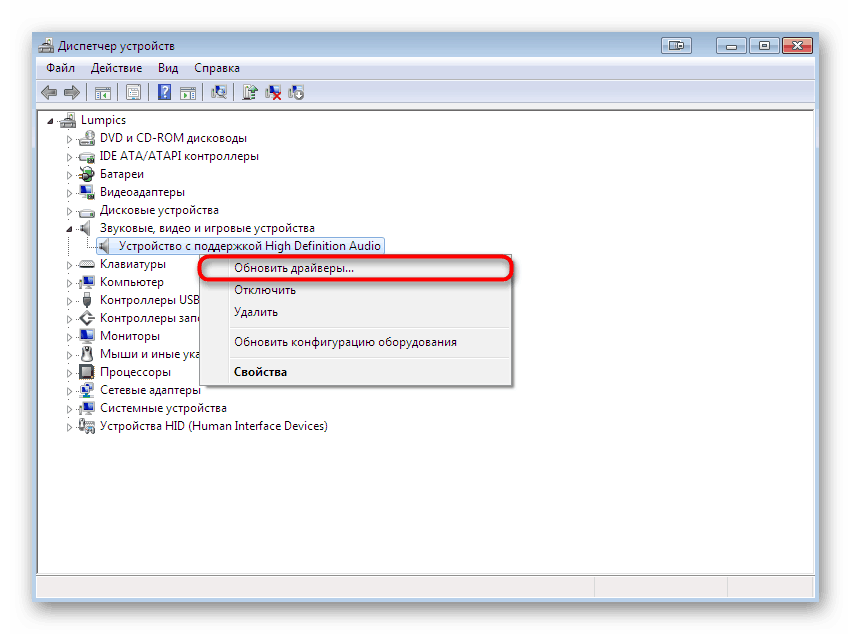Select the Компьютер label
Screen dimensions: 851x634
[131, 282]
